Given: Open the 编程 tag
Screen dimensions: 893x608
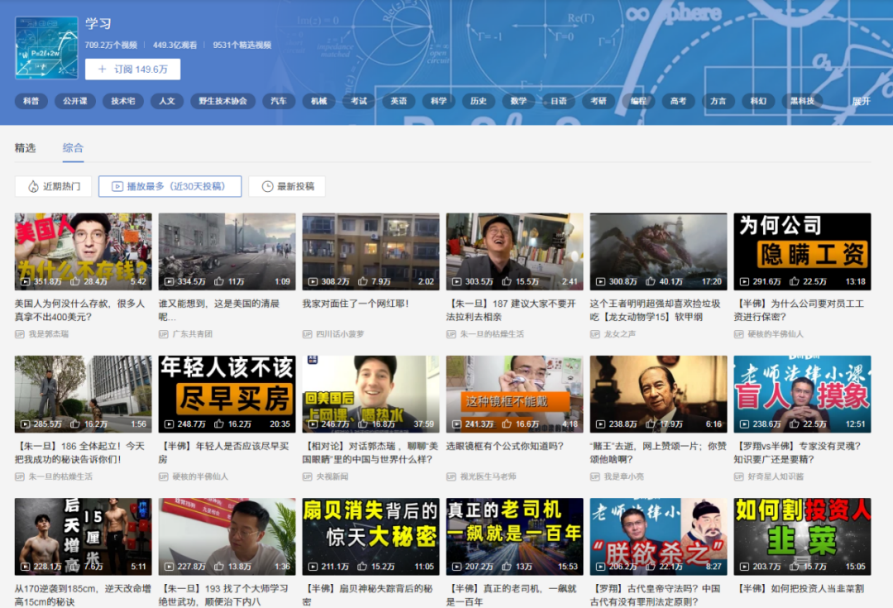Looking at the screenshot, I should tap(638, 101).
